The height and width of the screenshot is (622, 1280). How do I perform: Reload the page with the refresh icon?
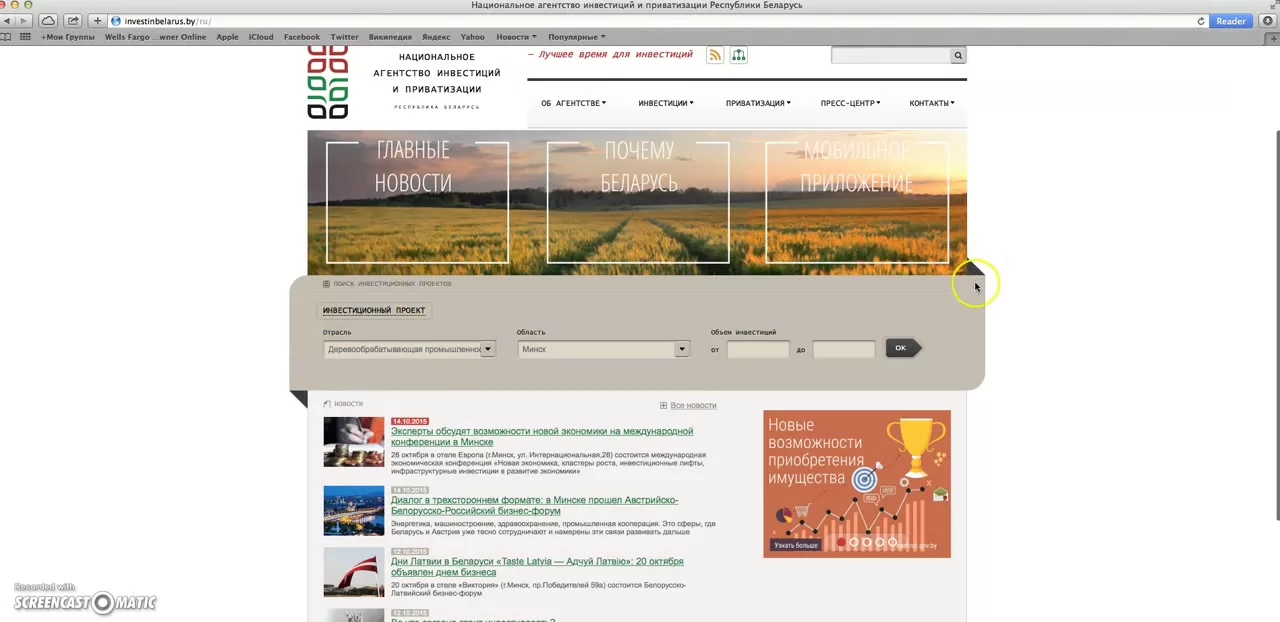[1201, 21]
